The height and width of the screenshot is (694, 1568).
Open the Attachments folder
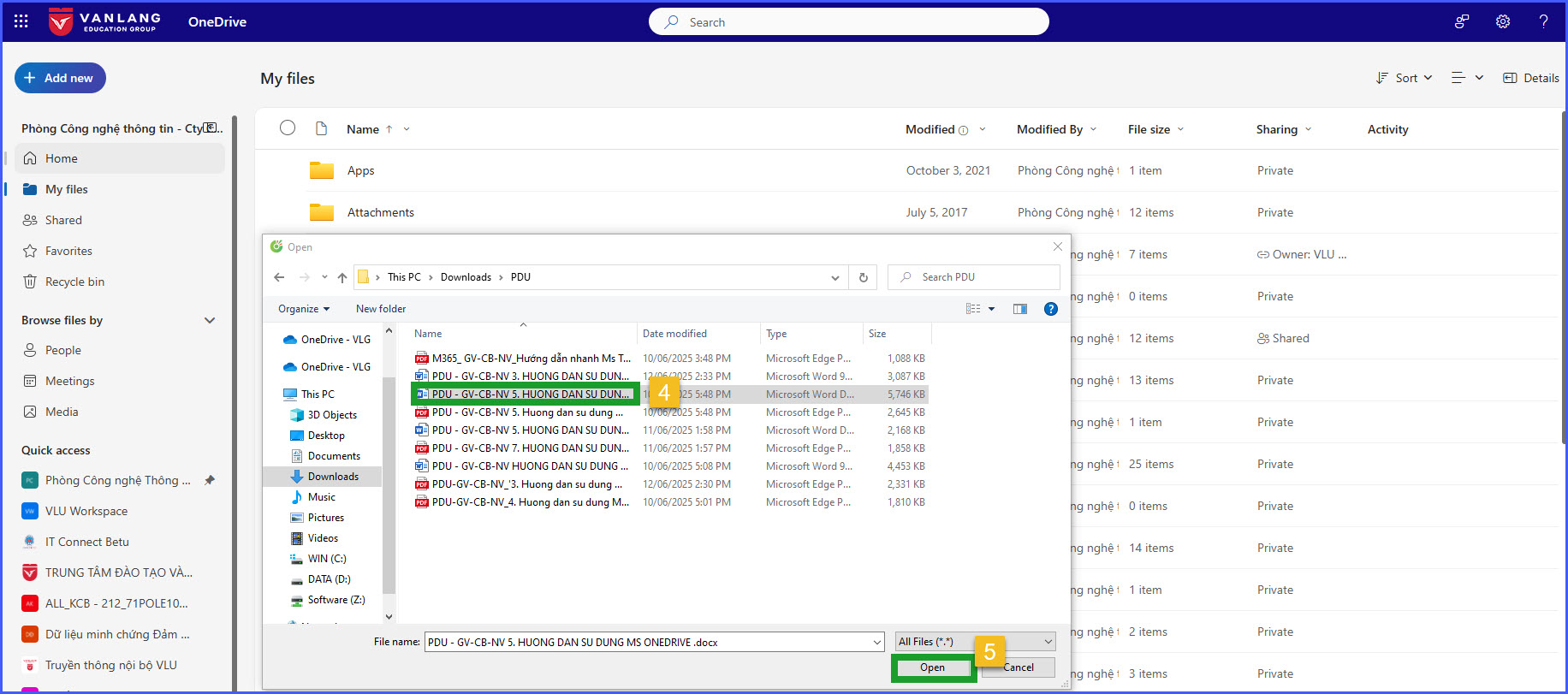click(380, 212)
